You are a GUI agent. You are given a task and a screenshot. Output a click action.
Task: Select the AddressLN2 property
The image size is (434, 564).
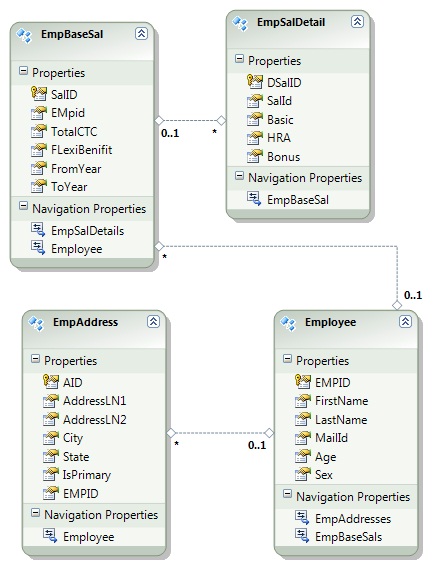point(95,419)
